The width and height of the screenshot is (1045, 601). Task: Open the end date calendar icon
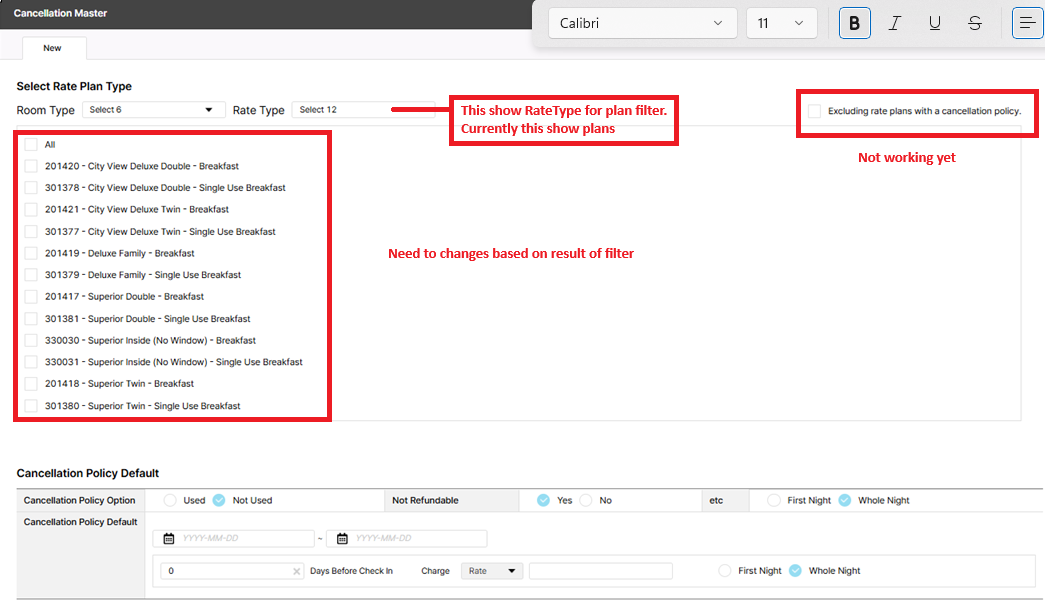[342, 539]
